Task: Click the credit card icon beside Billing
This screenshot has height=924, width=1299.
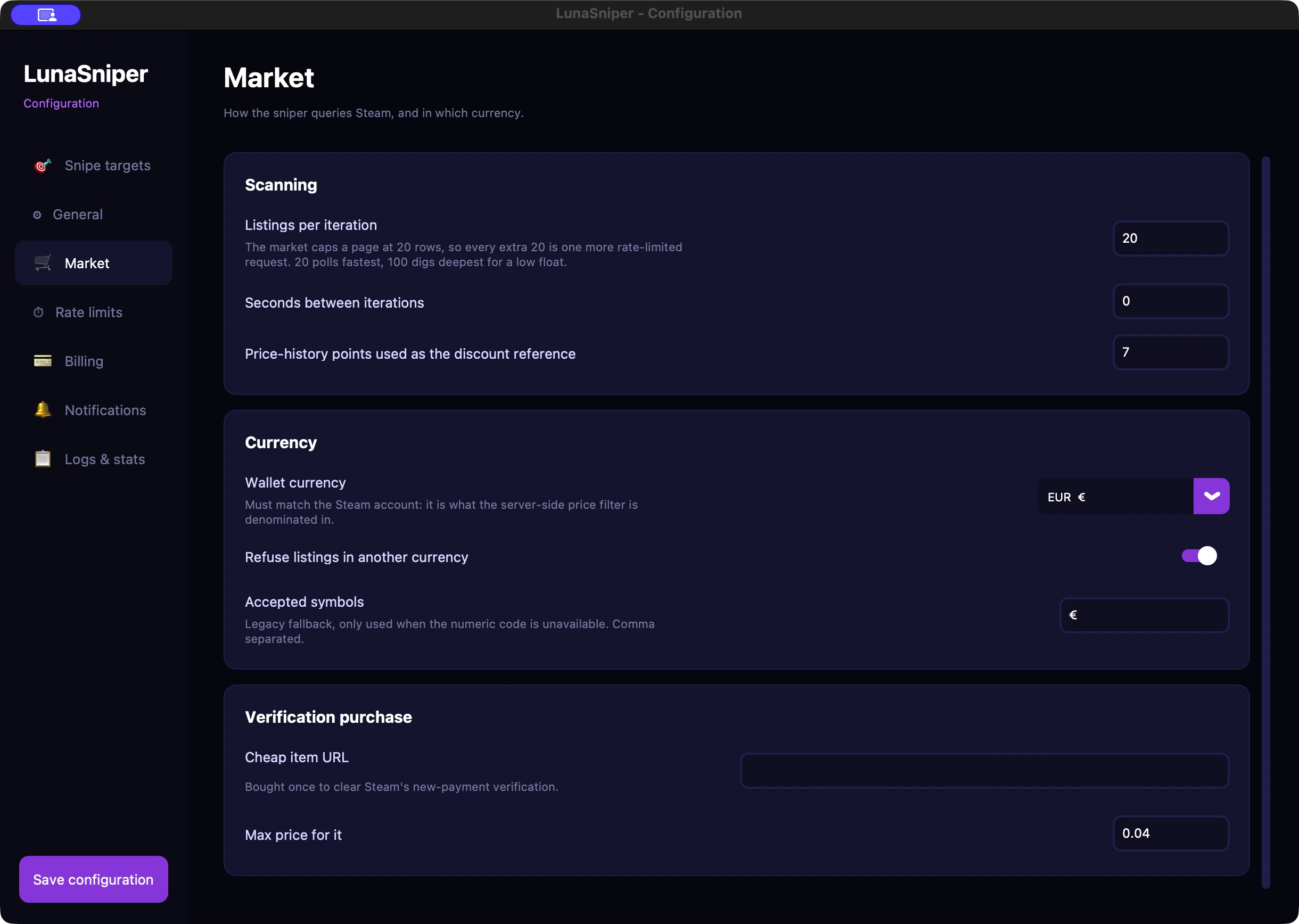Action: coord(43,361)
